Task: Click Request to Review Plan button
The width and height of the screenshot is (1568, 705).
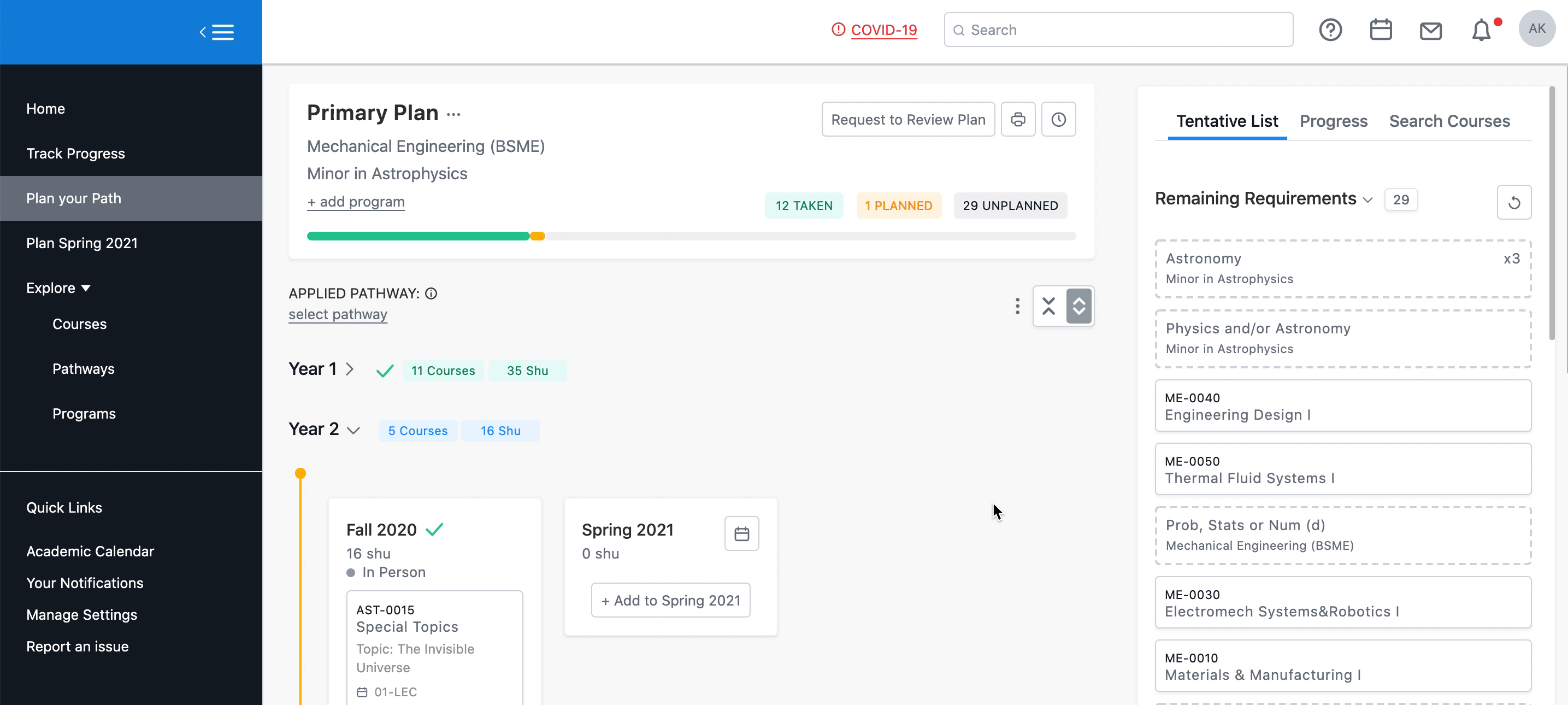Action: pos(907,119)
